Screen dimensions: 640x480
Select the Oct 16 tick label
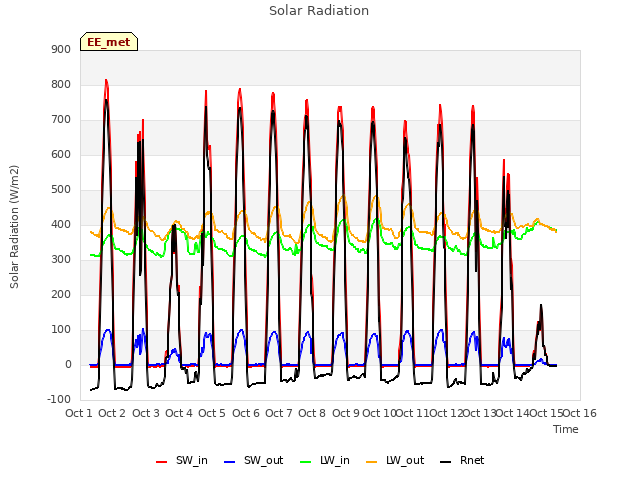tap(580, 413)
